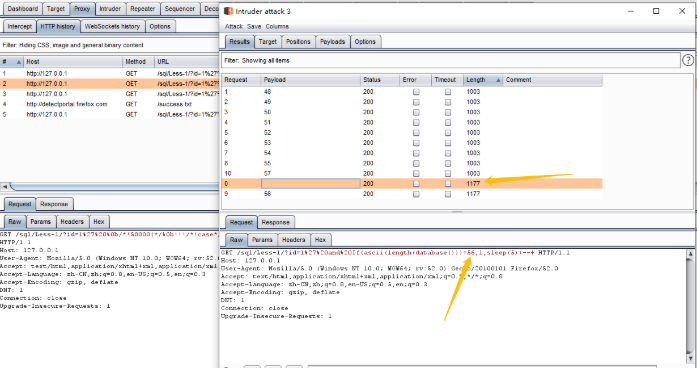The width and height of the screenshot is (697, 372).
Task: Click the scroll-left arrow of HTTP history scrollbar
Action: click(x=4, y=187)
